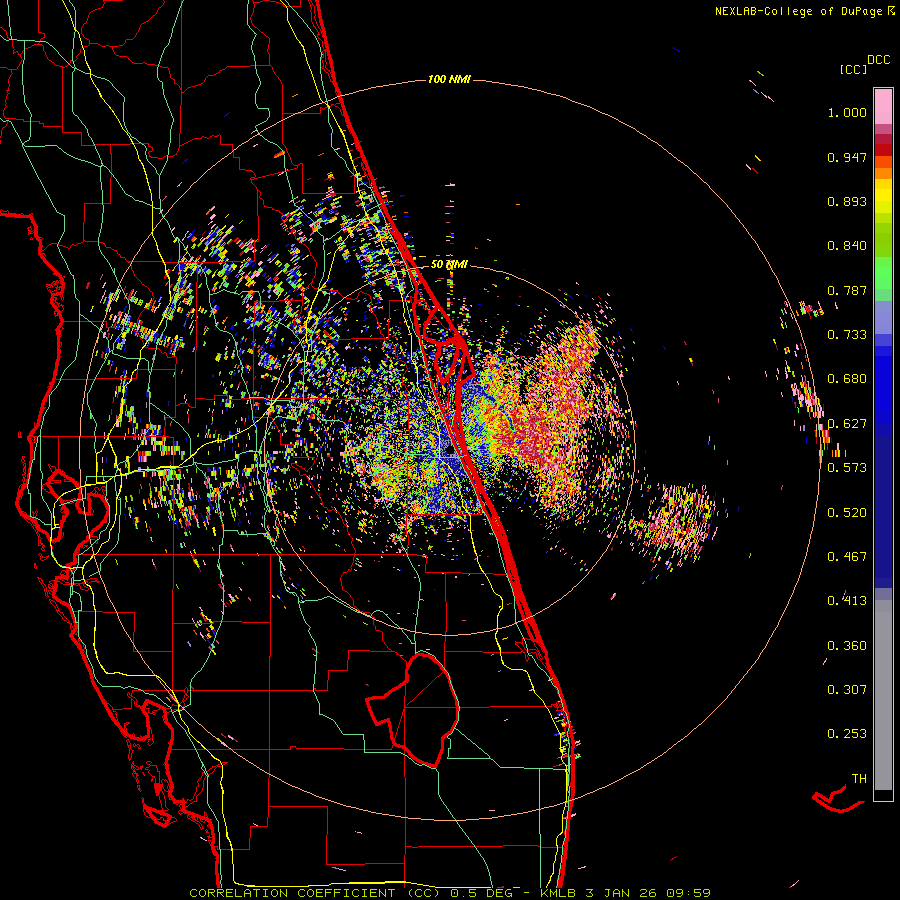Click the TH threshold label
Image resolution: width=900 pixels, height=900 pixels.
(859, 778)
